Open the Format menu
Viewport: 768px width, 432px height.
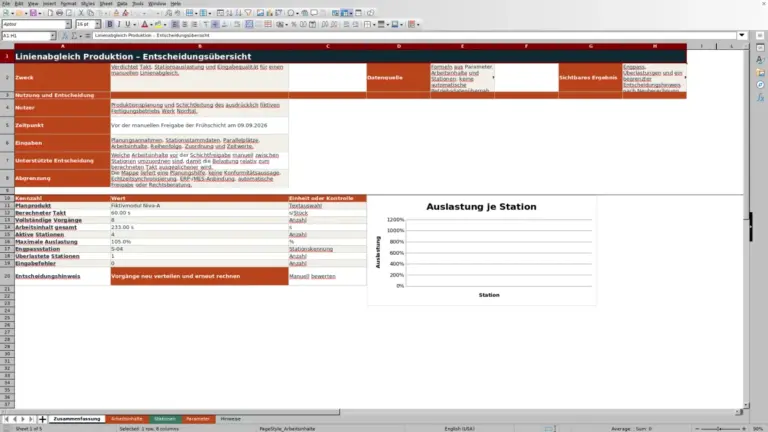(68, 3)
